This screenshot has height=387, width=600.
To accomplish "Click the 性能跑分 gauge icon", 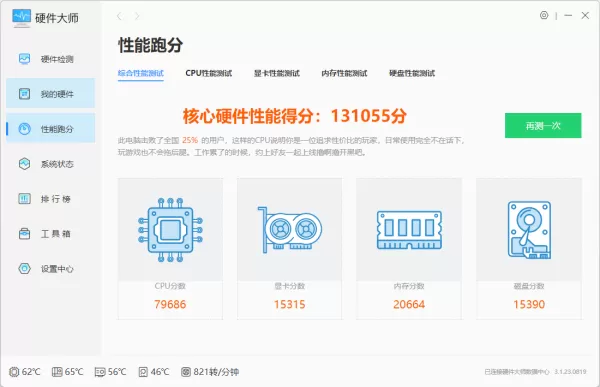I will [24, 129].
